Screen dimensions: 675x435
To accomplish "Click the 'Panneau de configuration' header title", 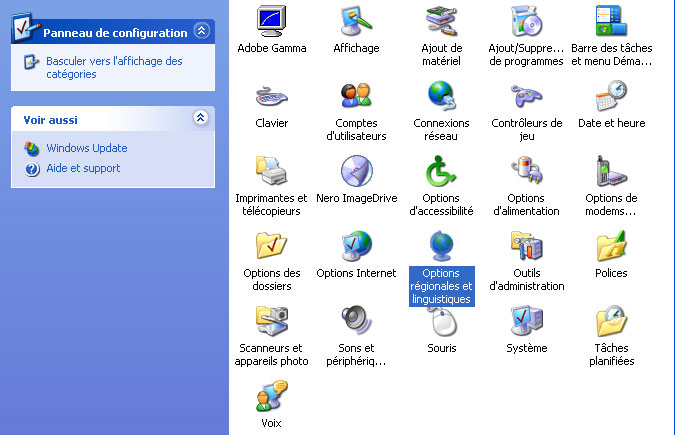I will point(115,33).
